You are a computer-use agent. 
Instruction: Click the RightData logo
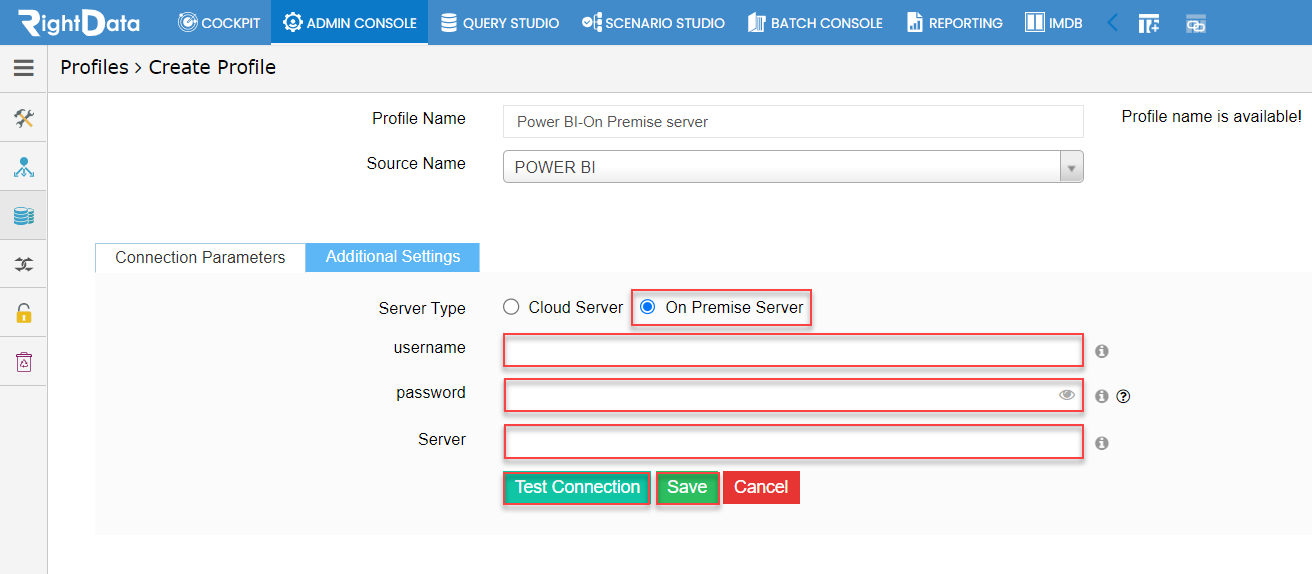click(x=79, y=22)
